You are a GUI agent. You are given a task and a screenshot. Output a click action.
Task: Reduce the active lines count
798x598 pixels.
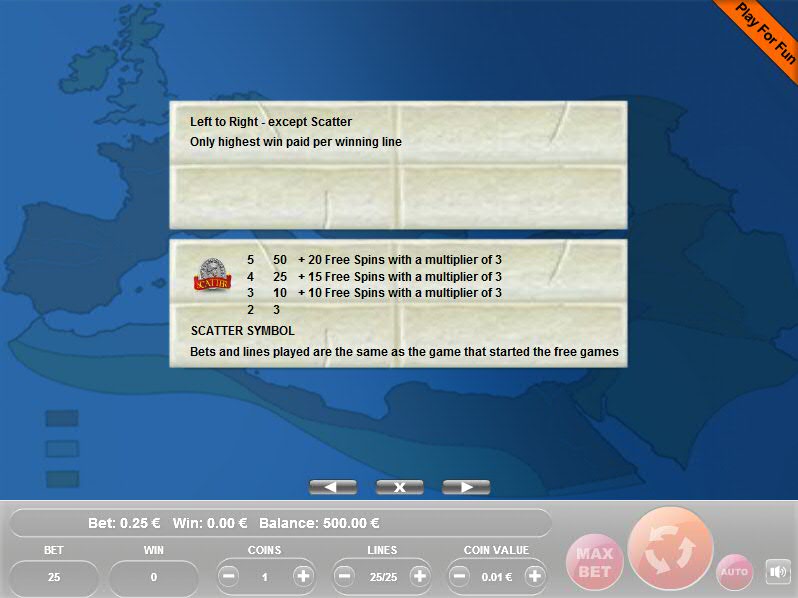coord(345,577)
